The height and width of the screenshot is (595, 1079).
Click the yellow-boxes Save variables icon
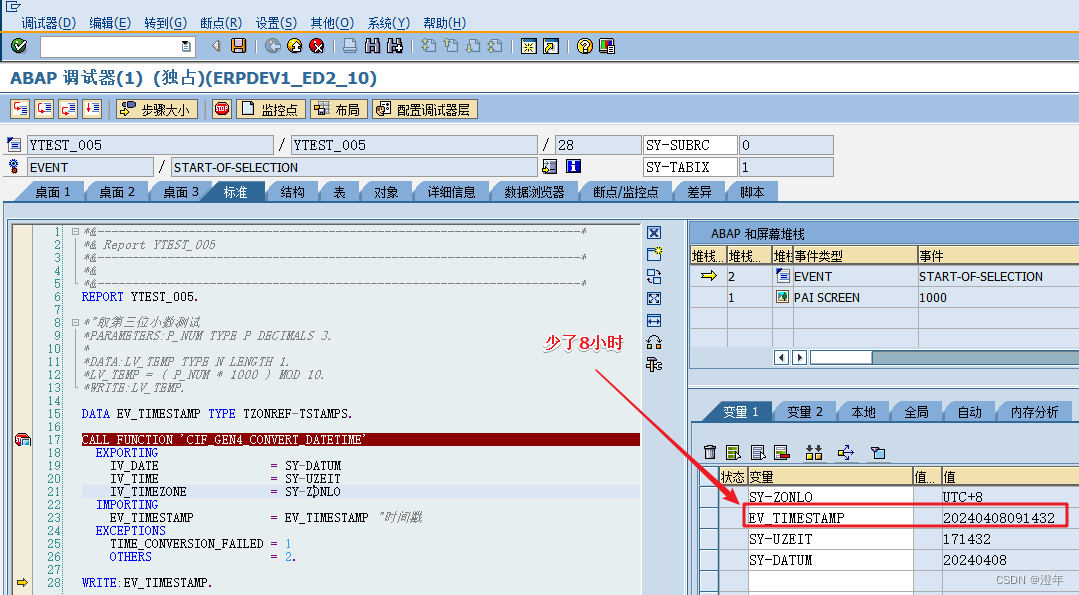[814, 452]
